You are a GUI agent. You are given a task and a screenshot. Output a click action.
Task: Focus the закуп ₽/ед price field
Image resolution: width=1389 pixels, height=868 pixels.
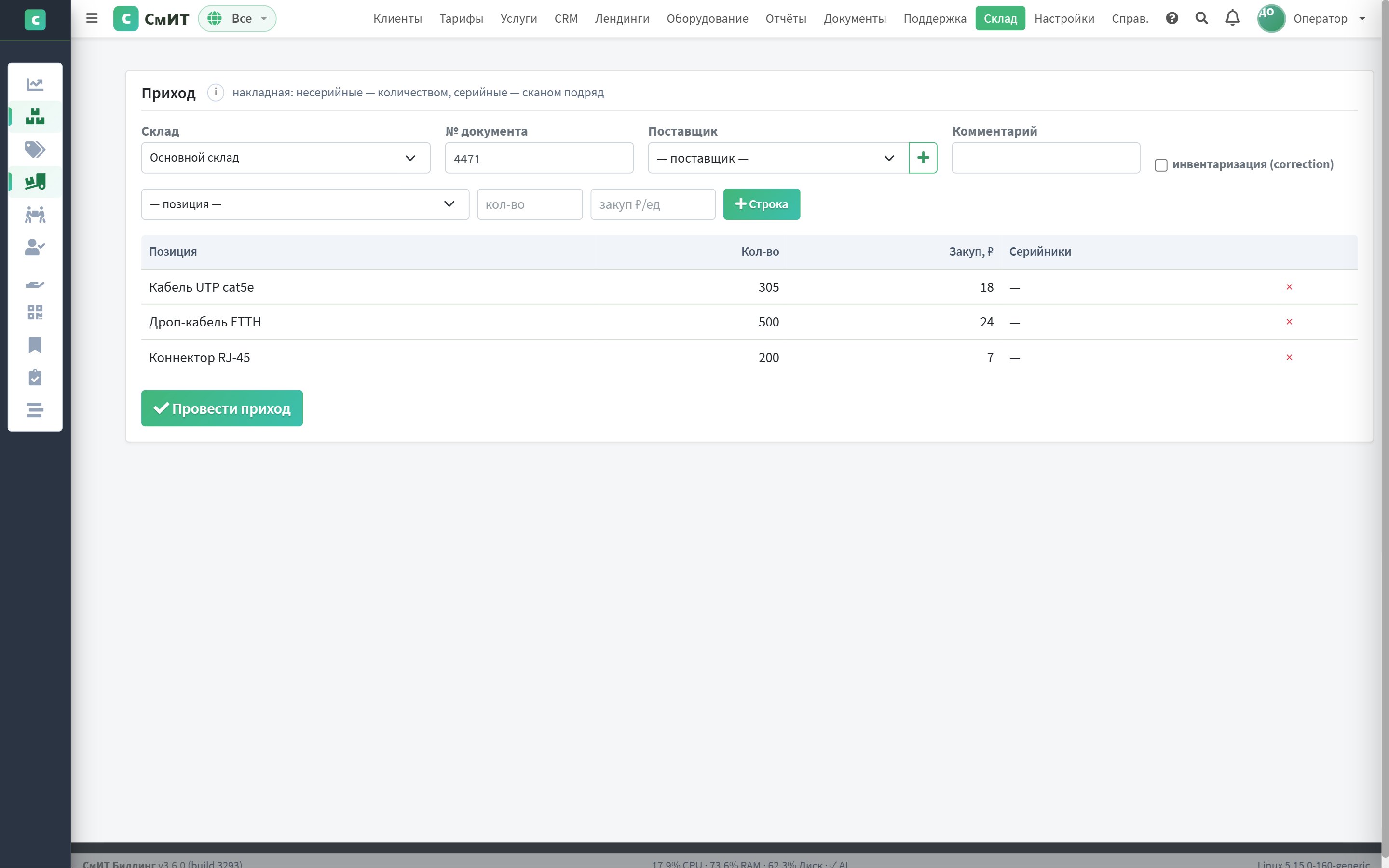[653, 204]
